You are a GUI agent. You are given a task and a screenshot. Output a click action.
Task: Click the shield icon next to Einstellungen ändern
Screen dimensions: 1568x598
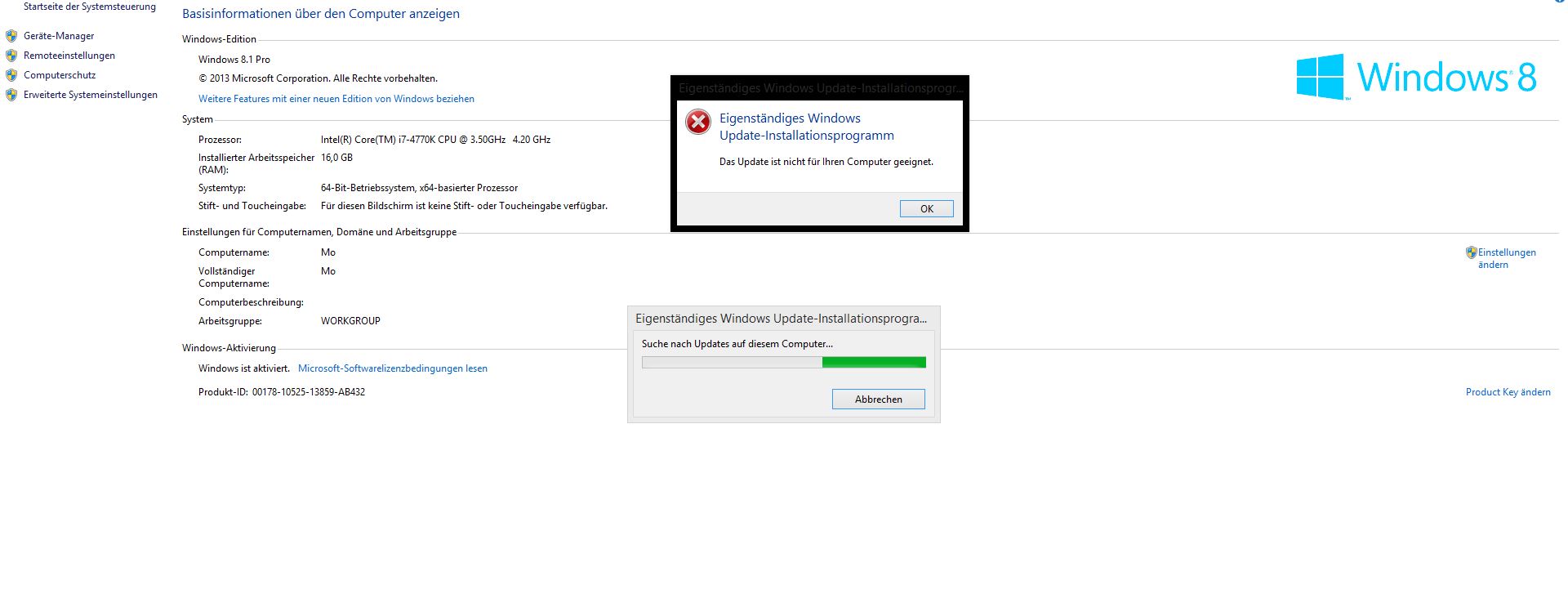pyautogui.click(x=1471, y=252)
